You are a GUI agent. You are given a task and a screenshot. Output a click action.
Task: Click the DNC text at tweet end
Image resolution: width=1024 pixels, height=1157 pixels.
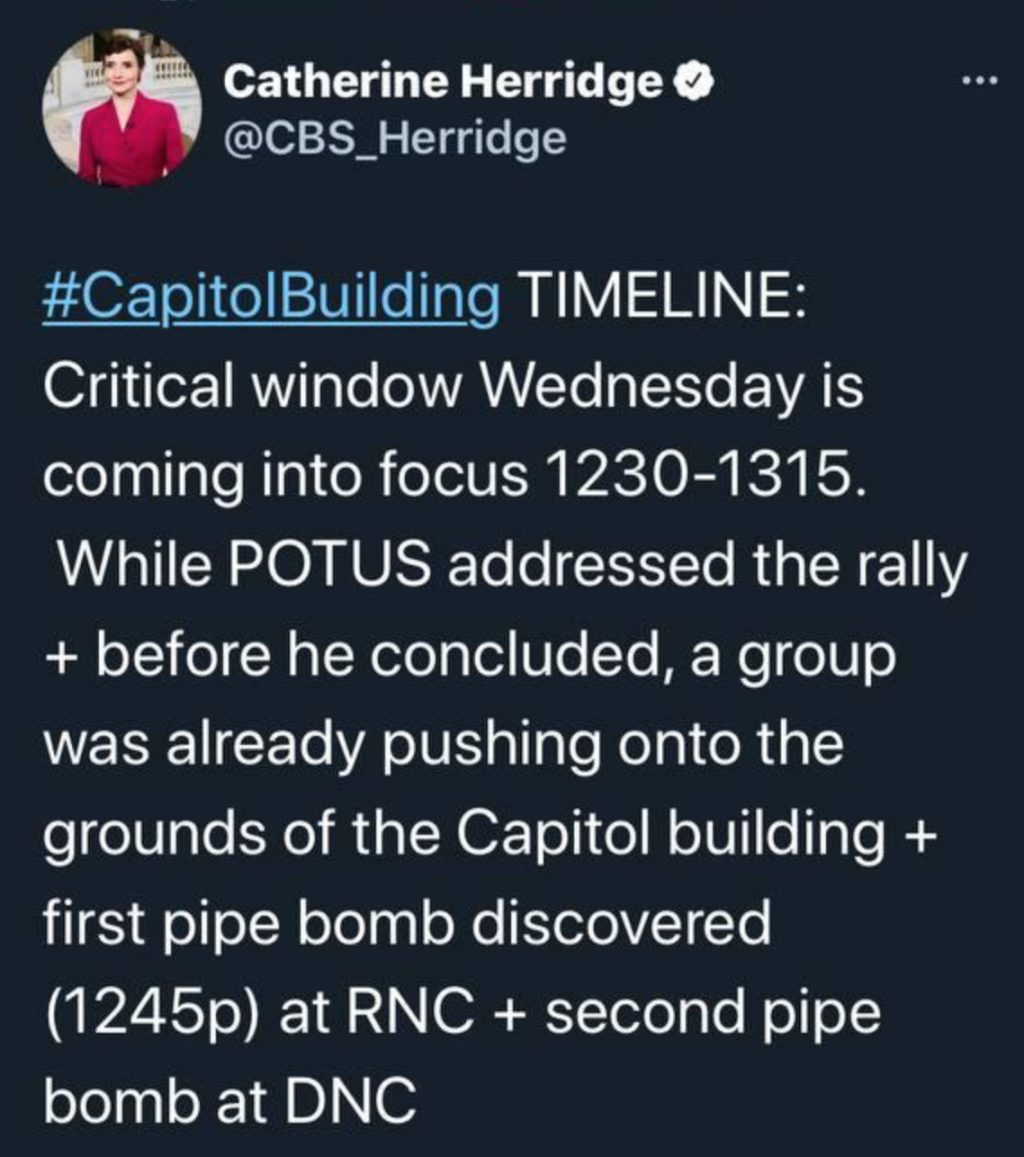[351, 1103]
